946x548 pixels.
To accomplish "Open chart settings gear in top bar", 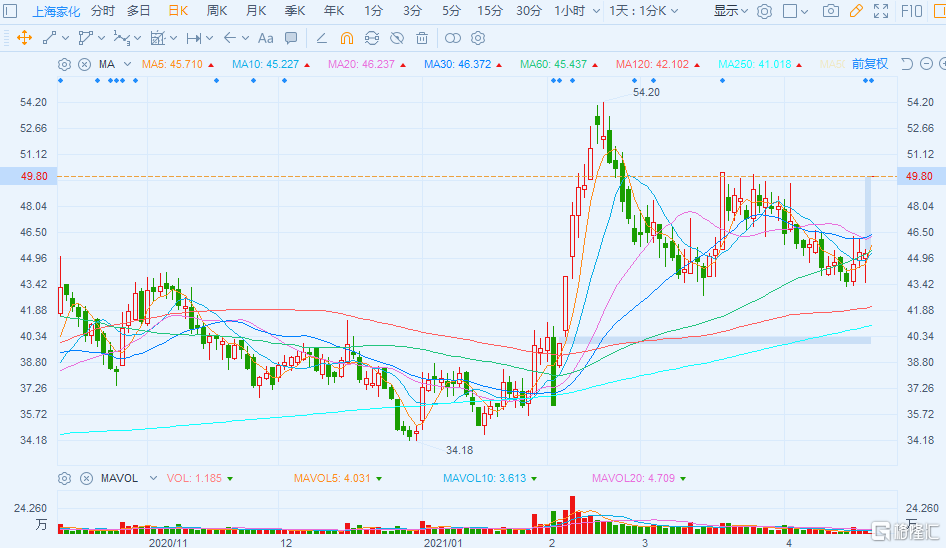I will [764, 11].
